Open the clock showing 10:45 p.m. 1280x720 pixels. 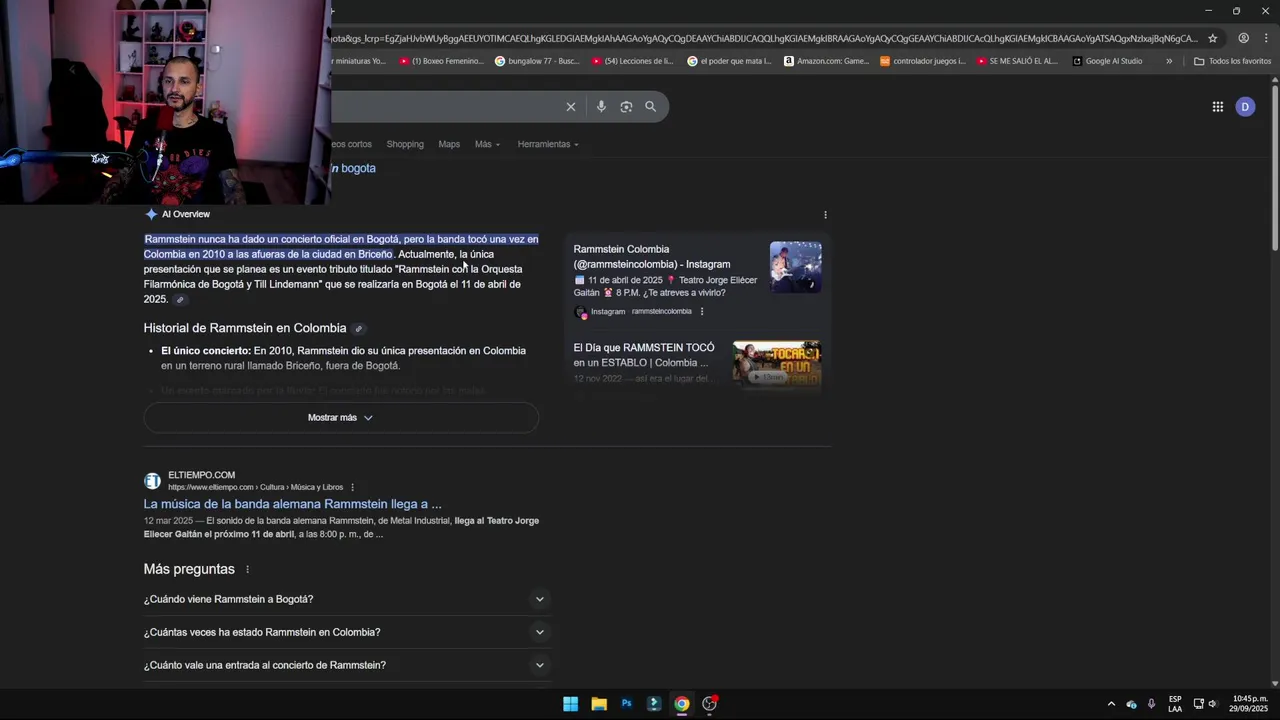point(1250,704)
